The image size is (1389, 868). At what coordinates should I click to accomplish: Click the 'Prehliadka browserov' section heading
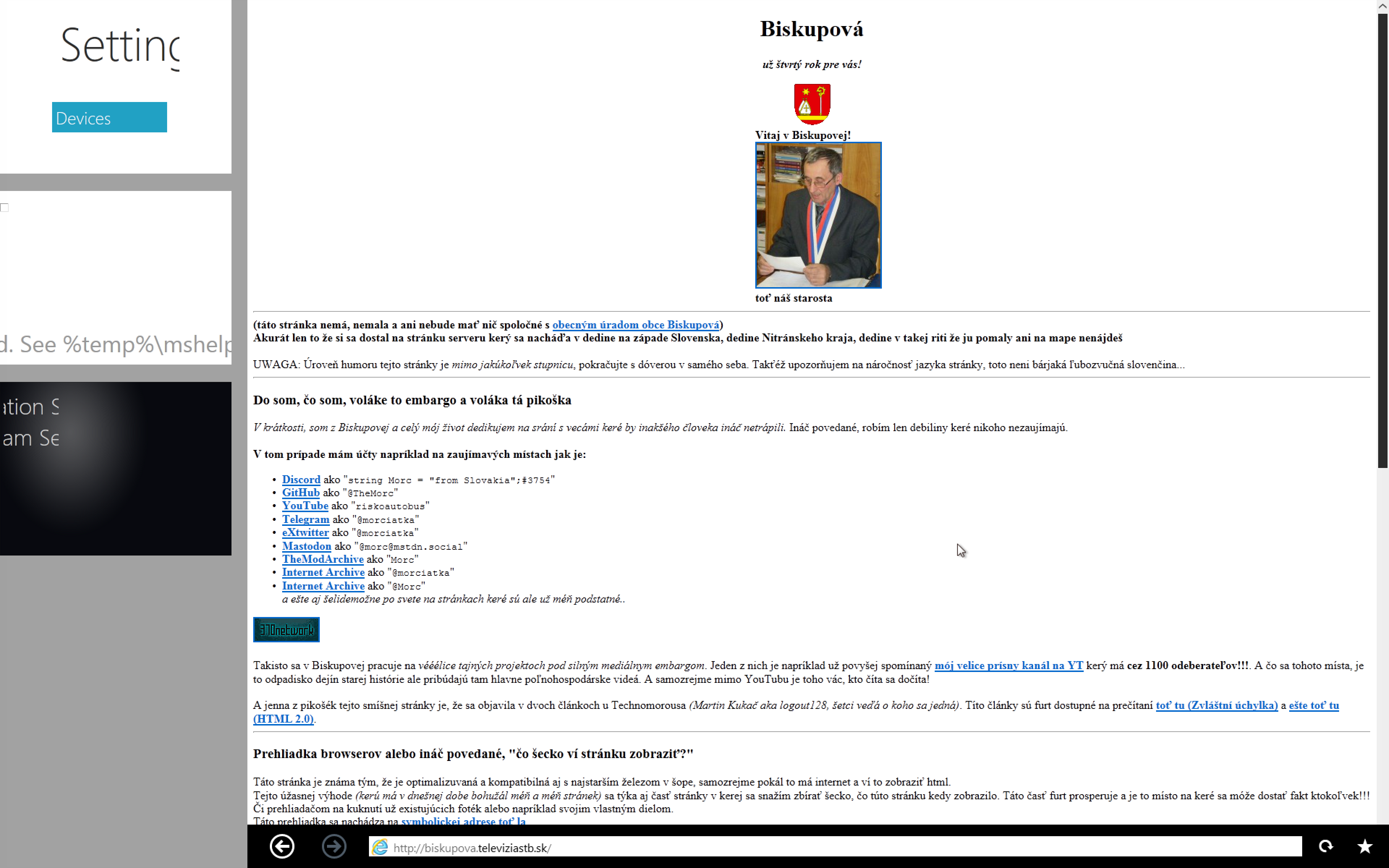473,754
